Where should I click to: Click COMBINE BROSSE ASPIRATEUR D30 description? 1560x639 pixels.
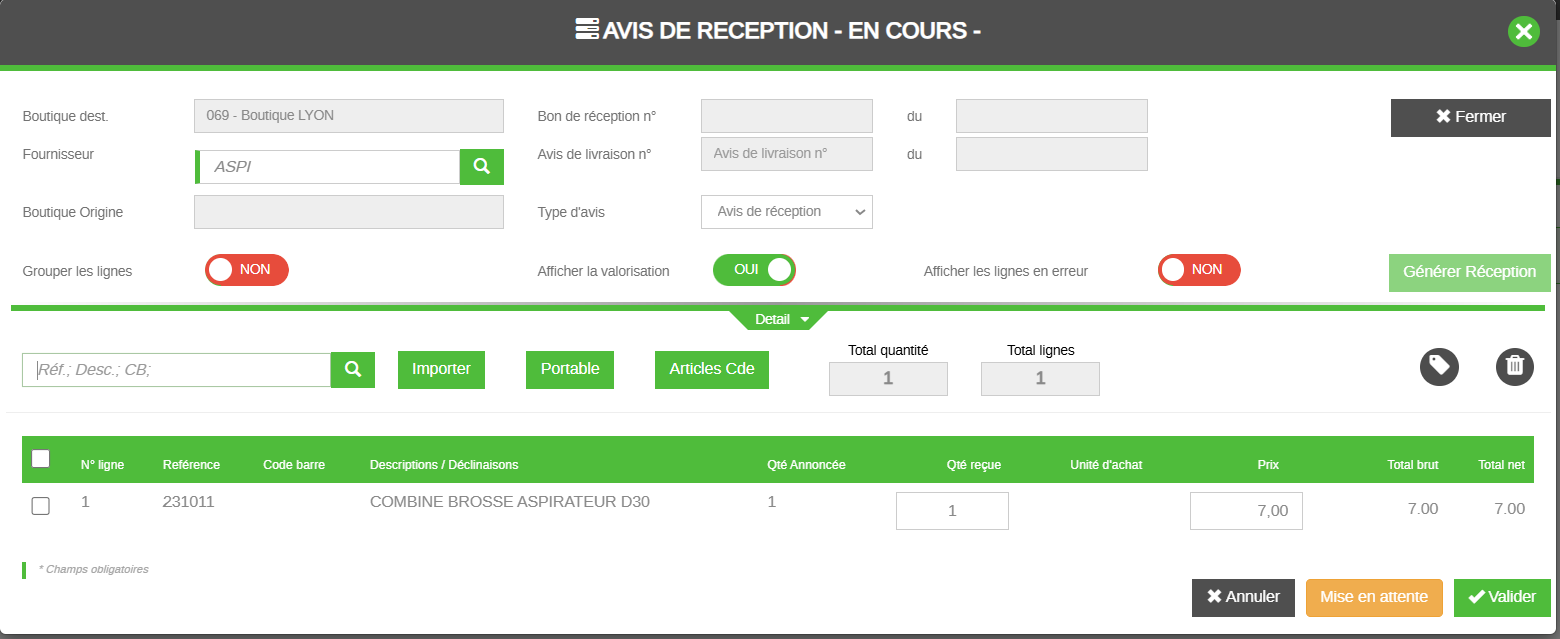[510, 502]
